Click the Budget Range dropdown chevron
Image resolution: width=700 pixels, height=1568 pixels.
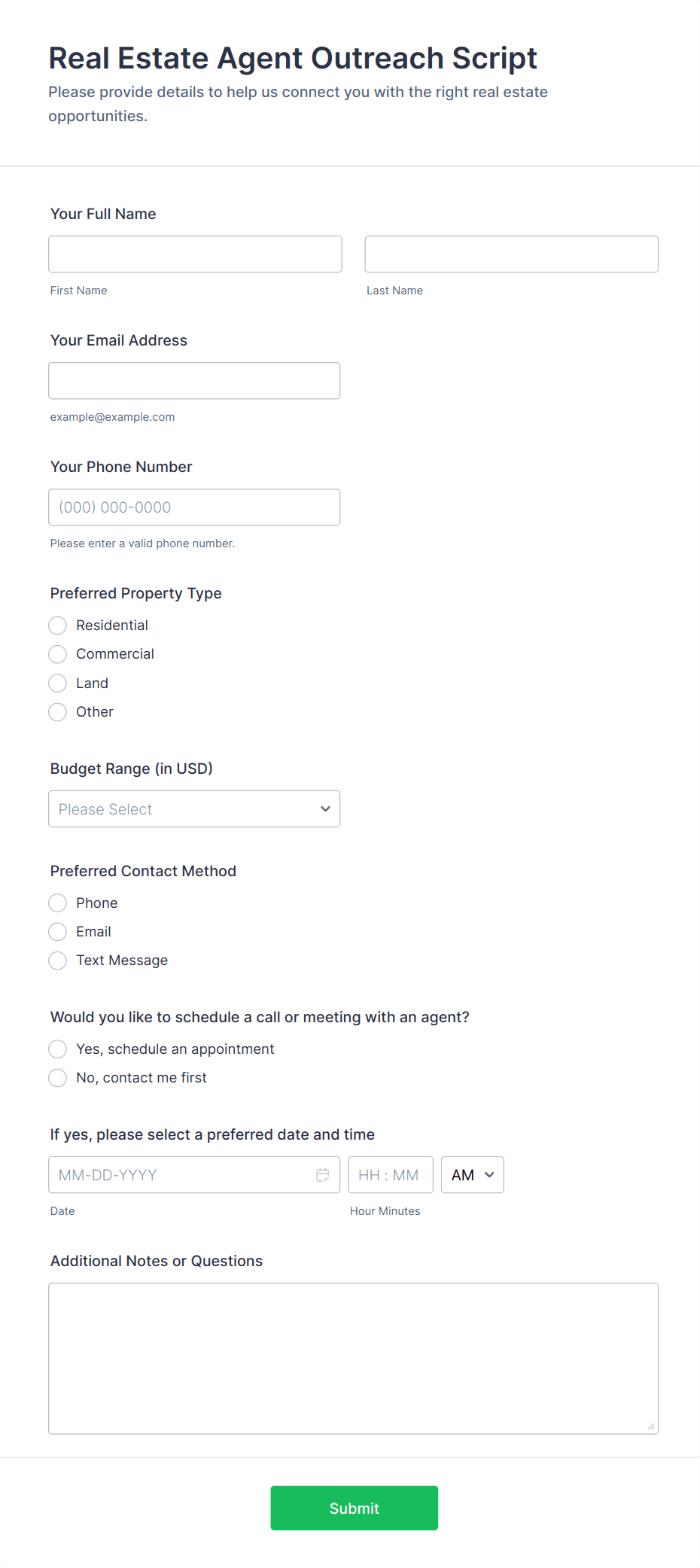[325, 808]
